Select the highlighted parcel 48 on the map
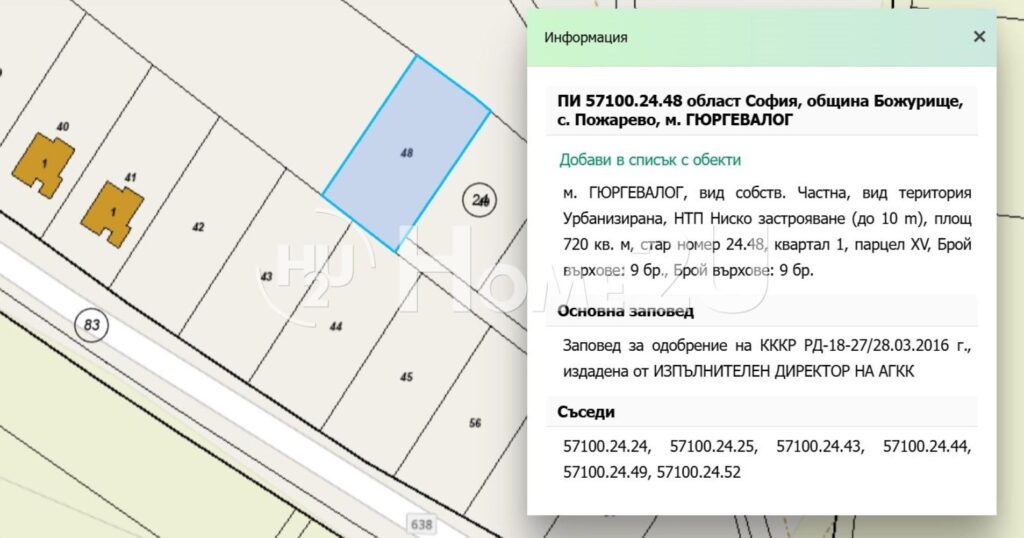Viewport: 1024px width, 538px height. (406, 153)
